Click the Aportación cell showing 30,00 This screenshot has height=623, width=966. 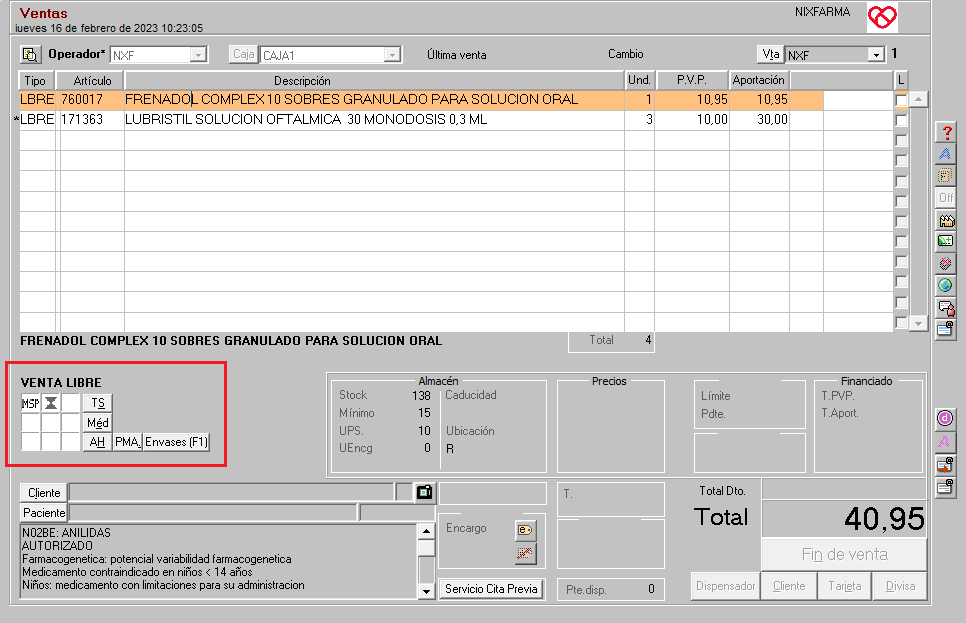click(759, 120)
